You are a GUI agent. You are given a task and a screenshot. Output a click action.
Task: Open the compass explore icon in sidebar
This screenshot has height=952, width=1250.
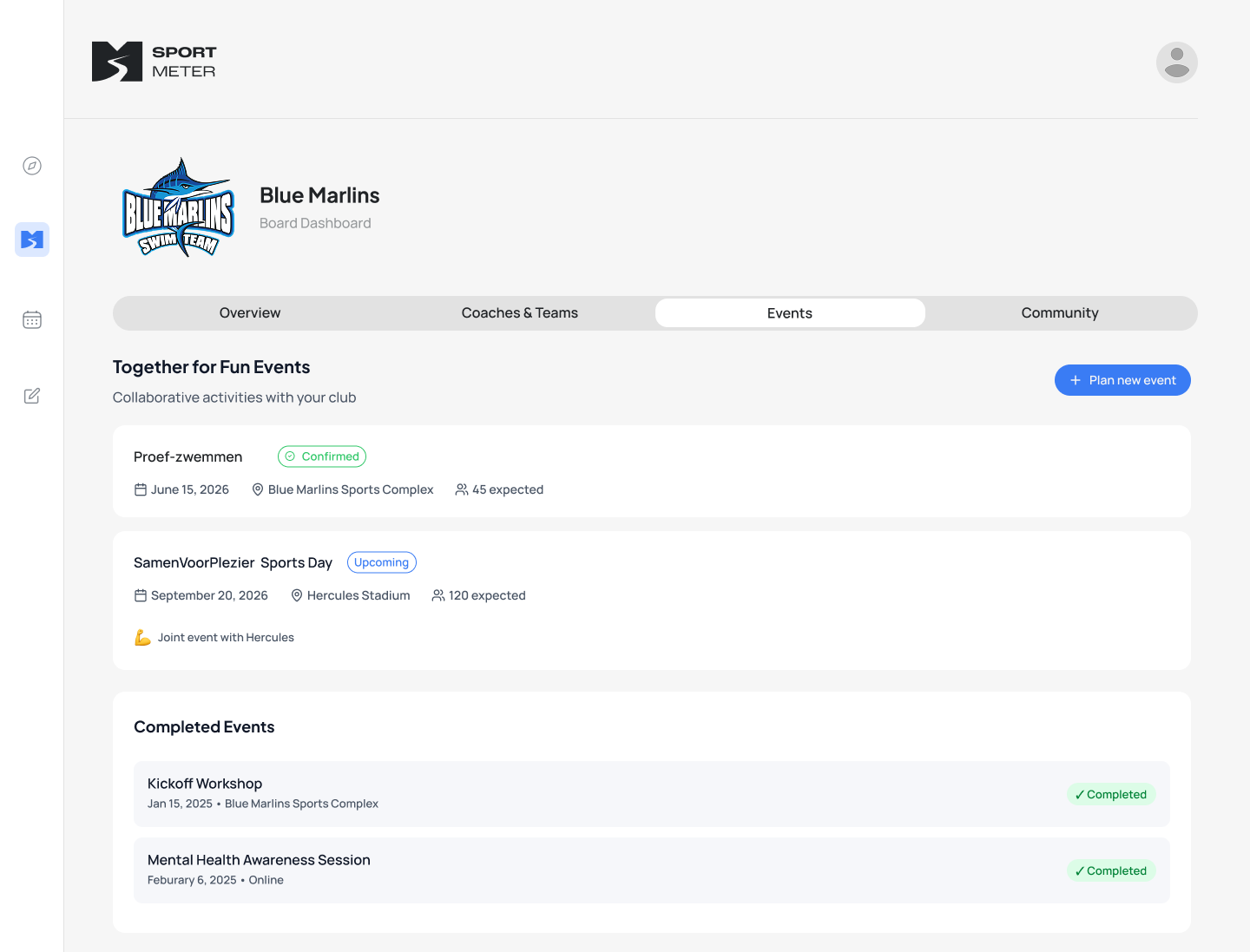[x=32, y=166]
